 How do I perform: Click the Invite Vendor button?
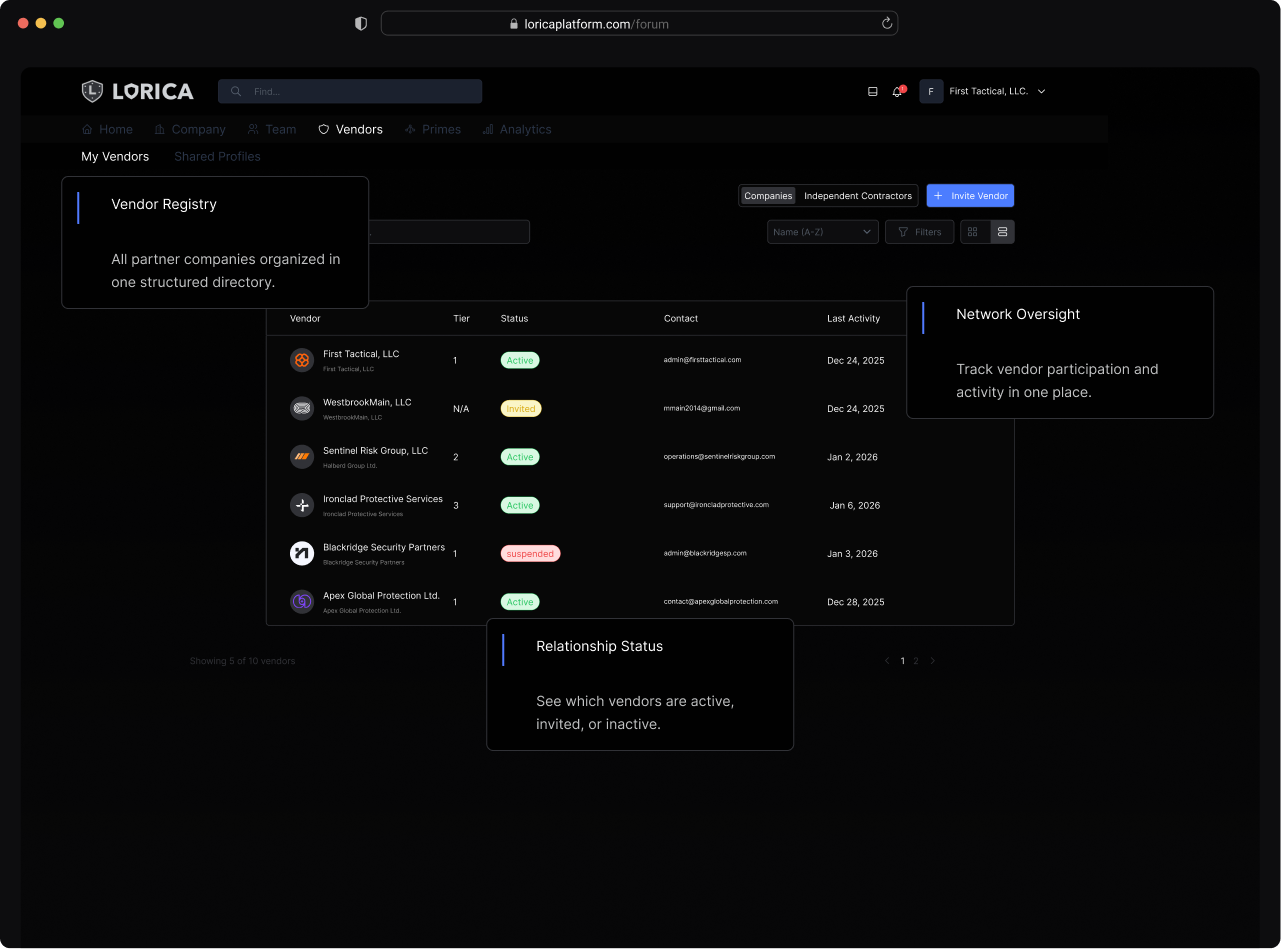pos(970,196)
